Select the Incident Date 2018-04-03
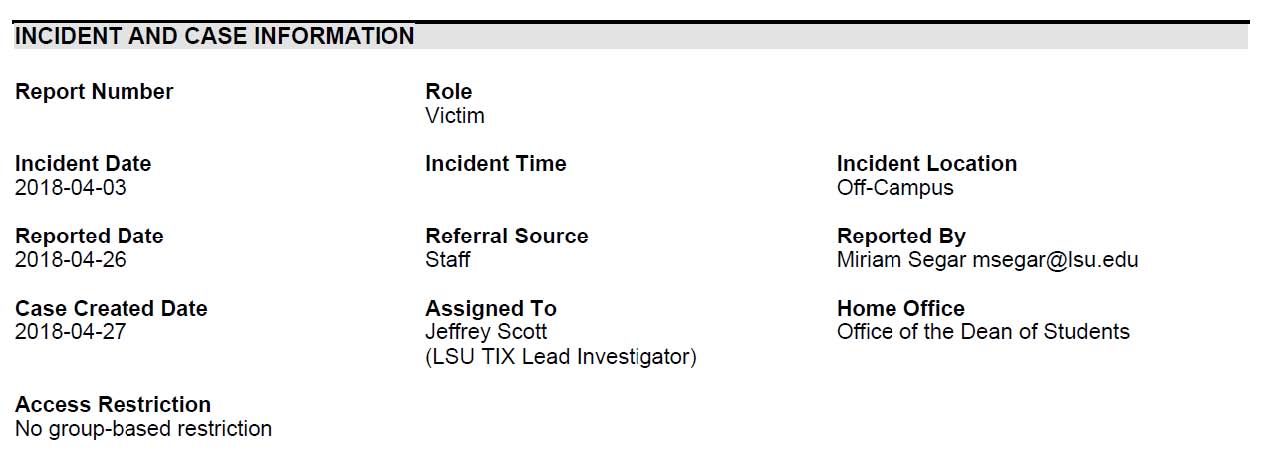1274x464 pixels. 71,188
